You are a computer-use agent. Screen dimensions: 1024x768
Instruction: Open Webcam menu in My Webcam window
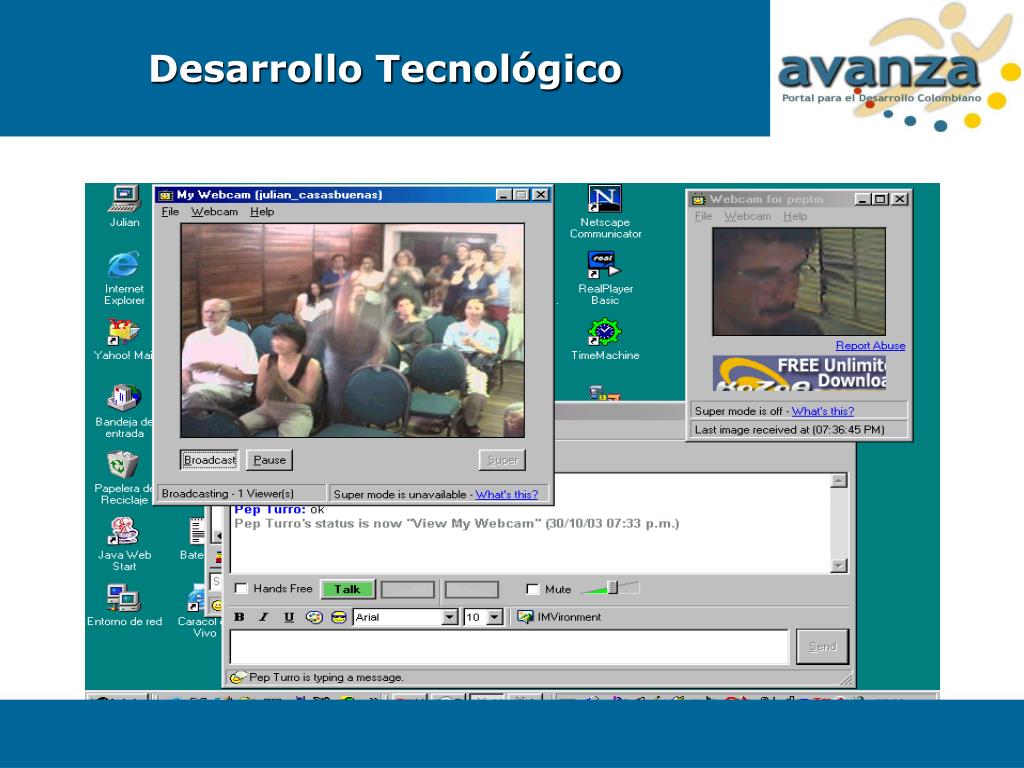(x=214, y=212)
